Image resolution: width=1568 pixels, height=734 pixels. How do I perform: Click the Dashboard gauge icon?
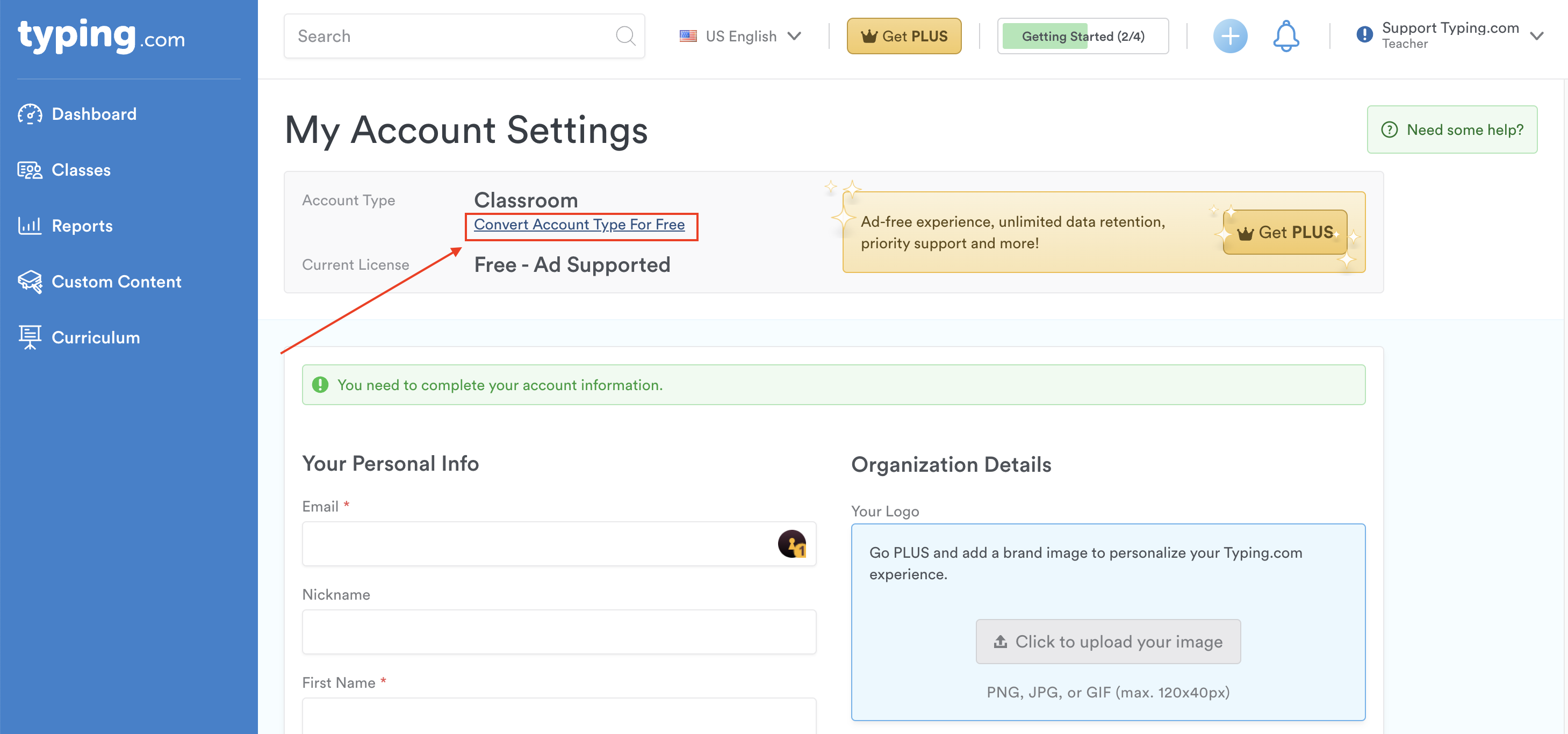point(30,114)
